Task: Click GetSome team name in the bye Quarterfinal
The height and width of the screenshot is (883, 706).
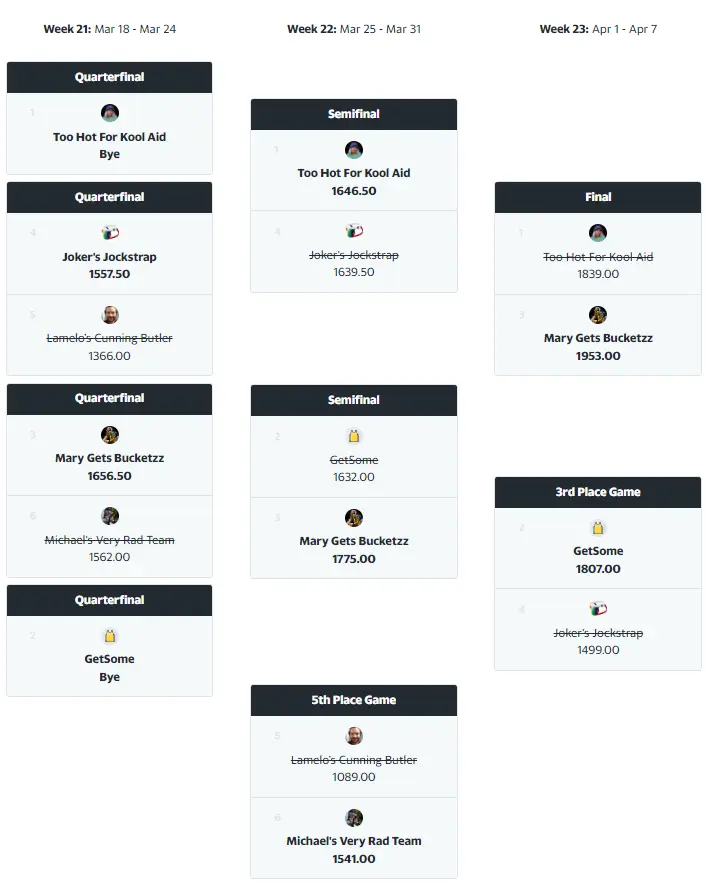Action: tap(110, 659)
